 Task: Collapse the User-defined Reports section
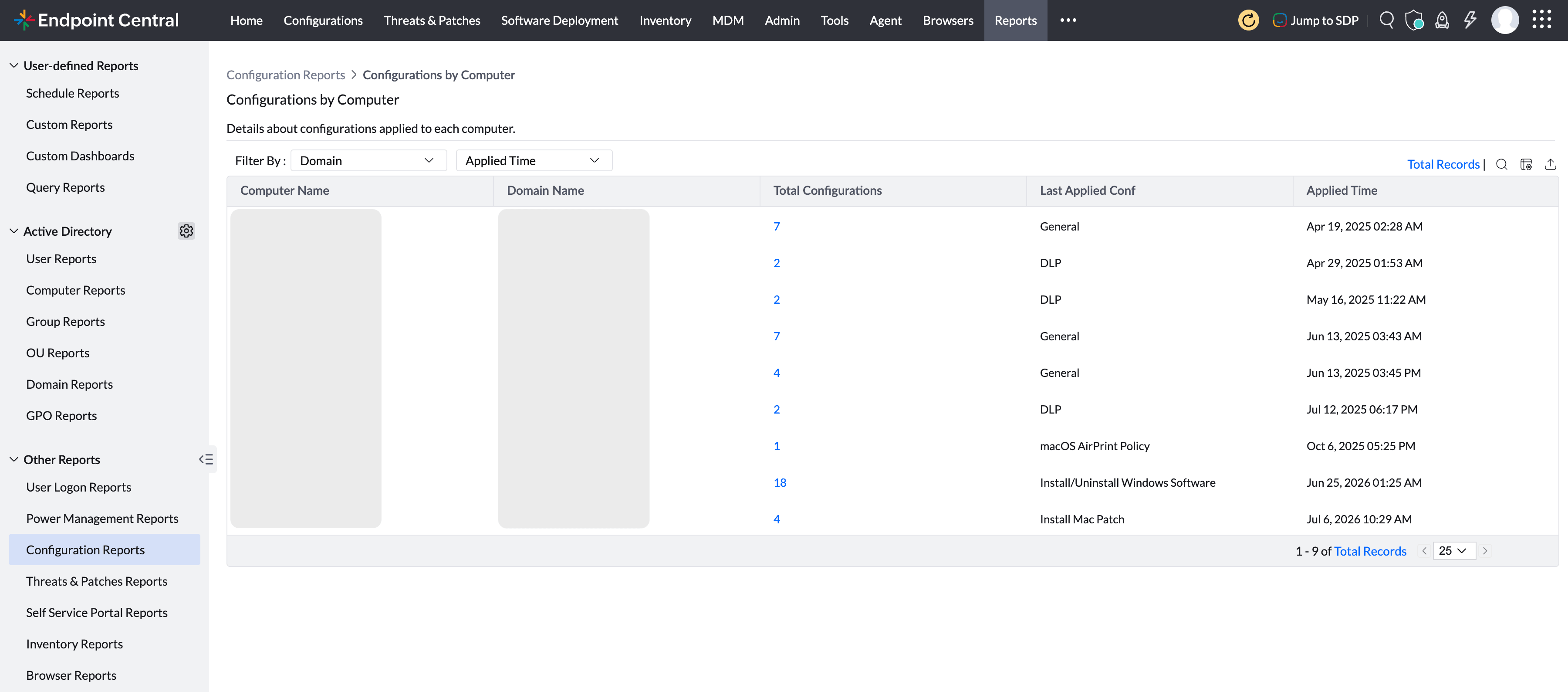[14, 65]
